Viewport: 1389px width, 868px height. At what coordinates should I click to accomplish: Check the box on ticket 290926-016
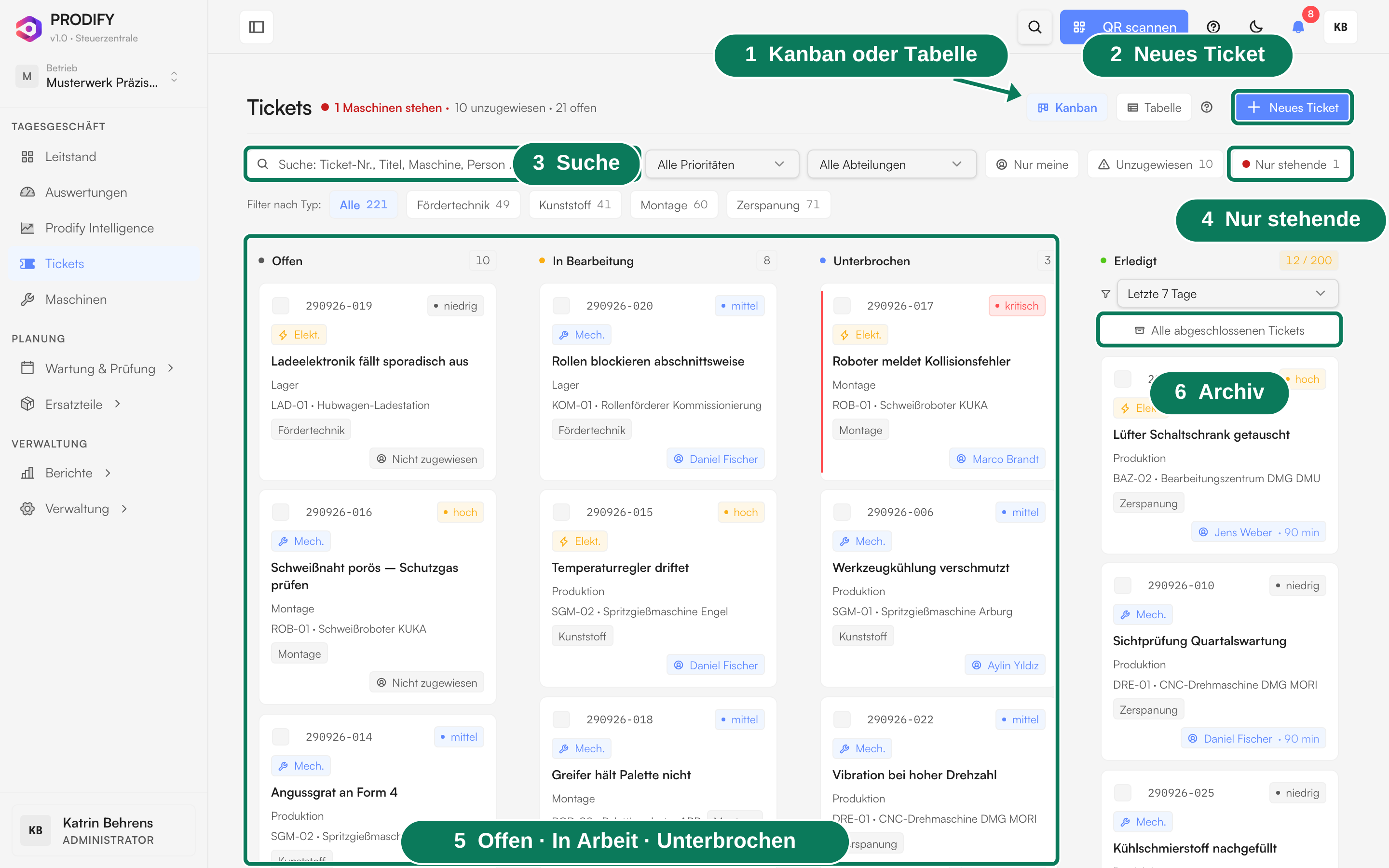pyautogui.click(x=281, y=512)
